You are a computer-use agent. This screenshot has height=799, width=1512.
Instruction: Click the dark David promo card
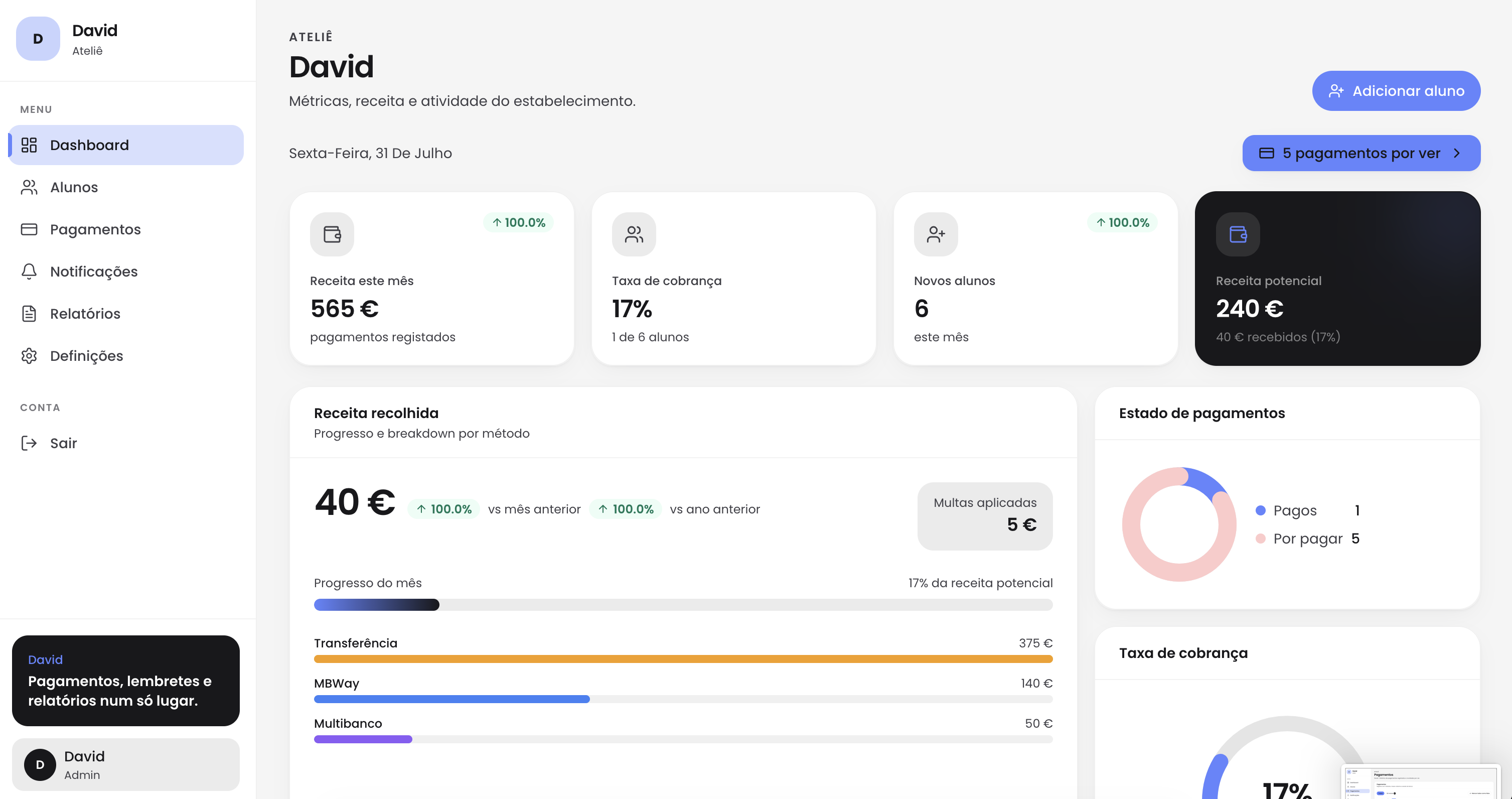click(x=125, y=681)
